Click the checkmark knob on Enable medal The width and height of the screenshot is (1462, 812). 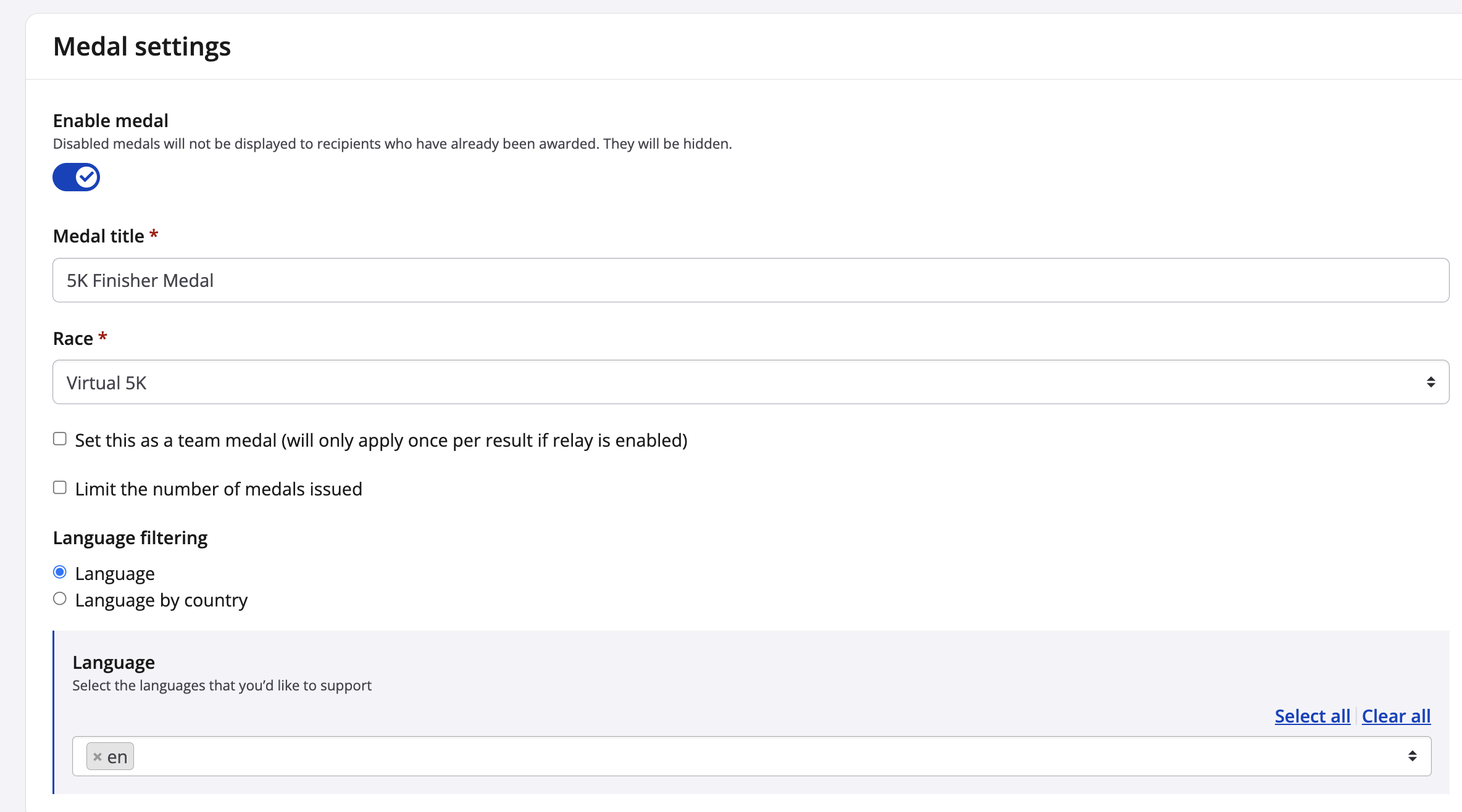[x=87, y=177]
